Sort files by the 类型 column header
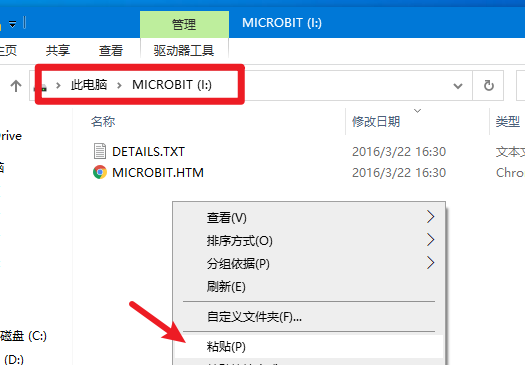Image resolution: width=525 pixels, height=365 pixels. pyautogui.click(x=508, y=121)
